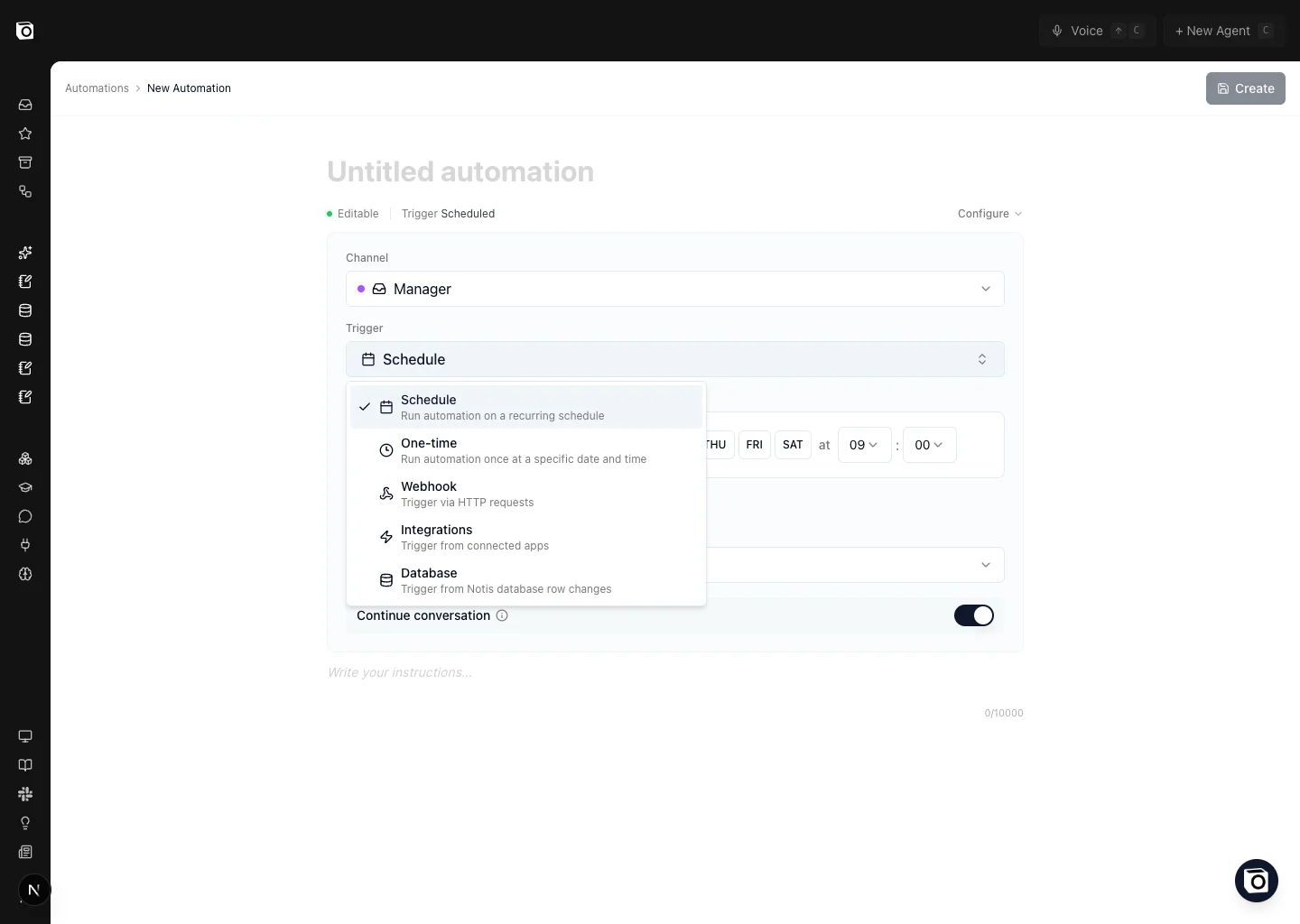Open the floating chat launcher at bottom right
The width and height of the screenshot is (1300, 924).
pyautogui.click(x=1257, y=881)
